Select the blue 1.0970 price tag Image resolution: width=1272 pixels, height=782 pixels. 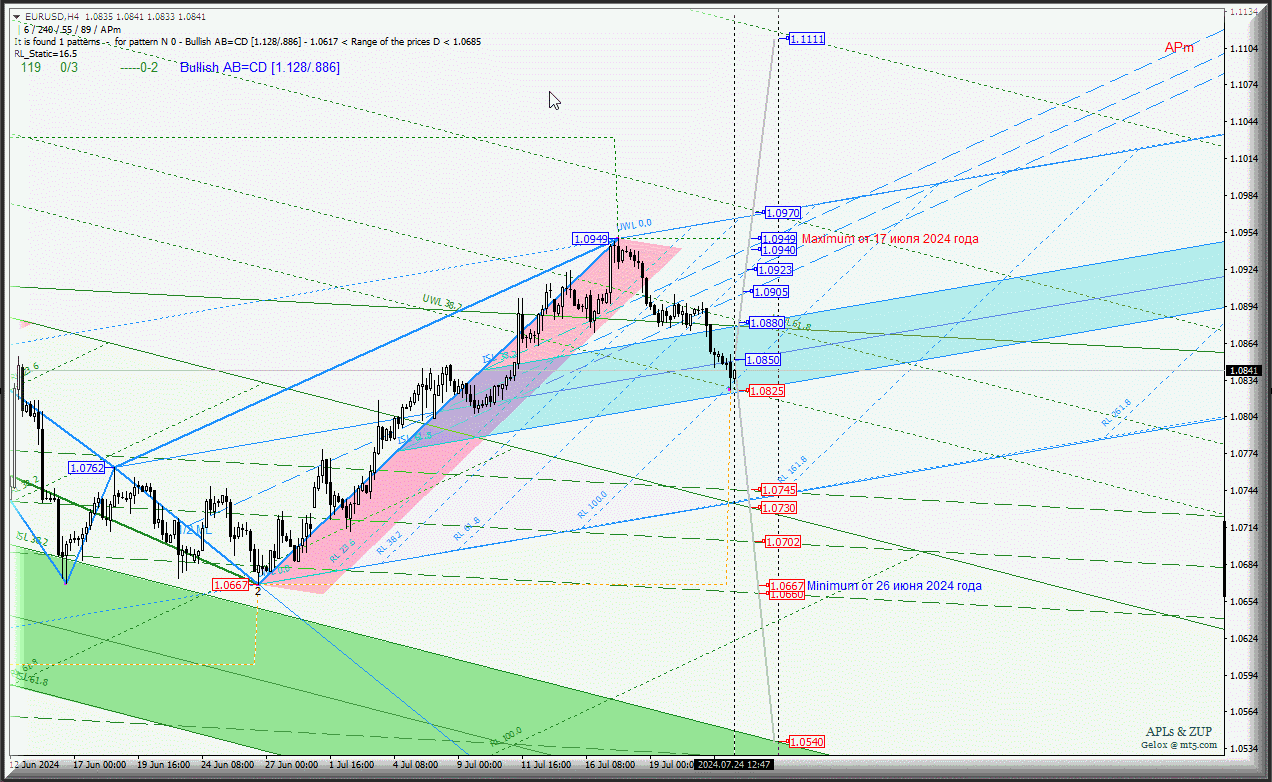coord(782,213)
